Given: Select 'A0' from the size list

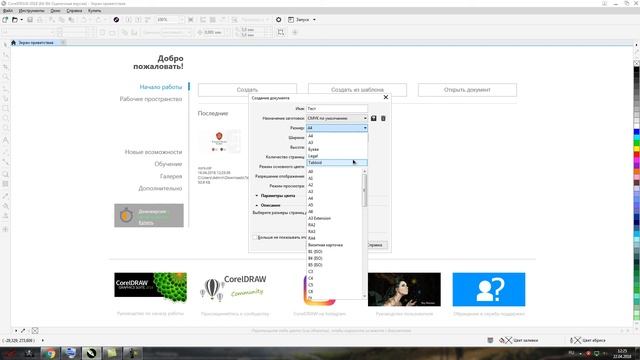Looking at the screenshot, I should (335, 172).
